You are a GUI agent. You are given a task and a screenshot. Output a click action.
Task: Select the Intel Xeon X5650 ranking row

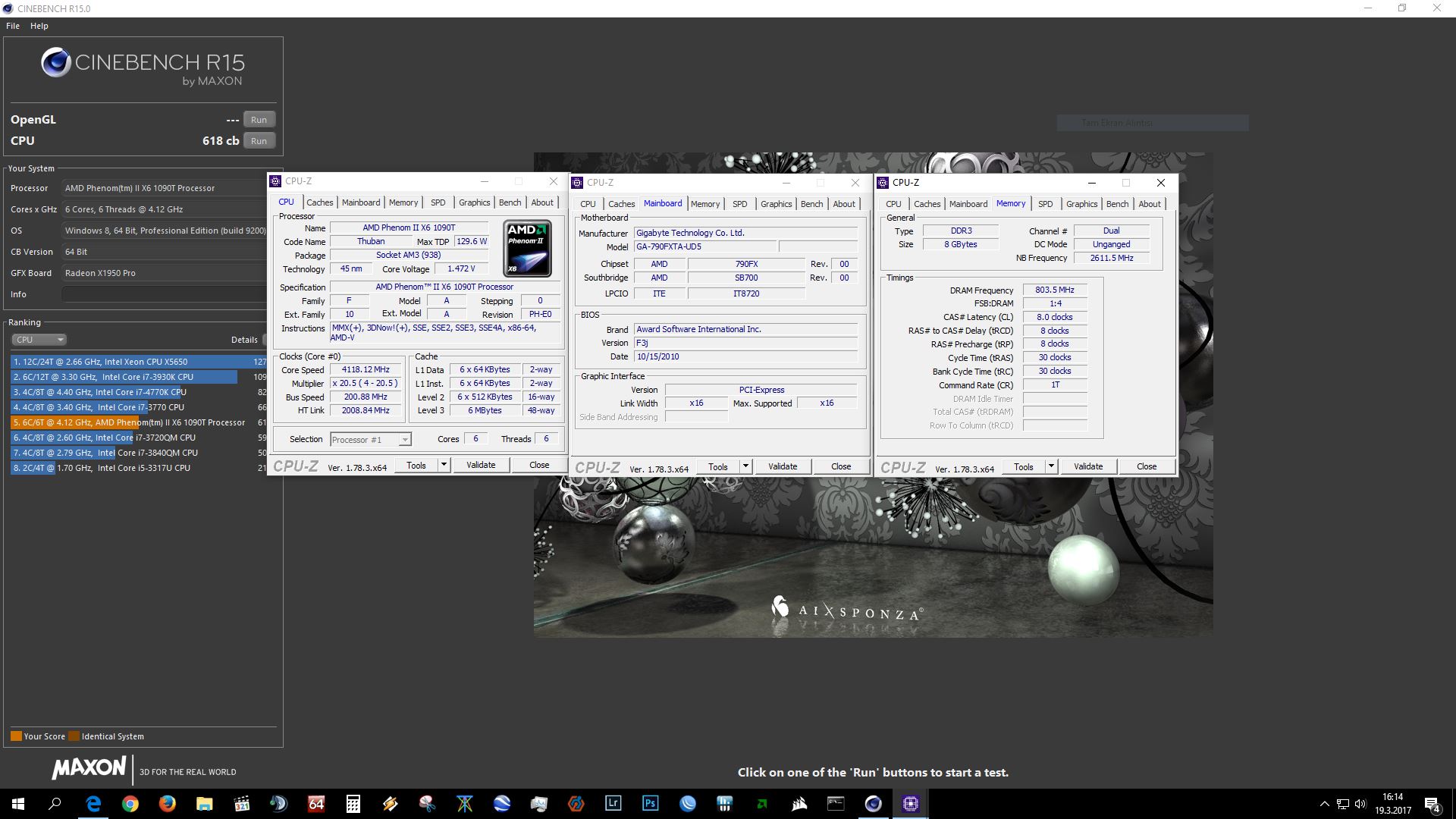pos(139,362)
